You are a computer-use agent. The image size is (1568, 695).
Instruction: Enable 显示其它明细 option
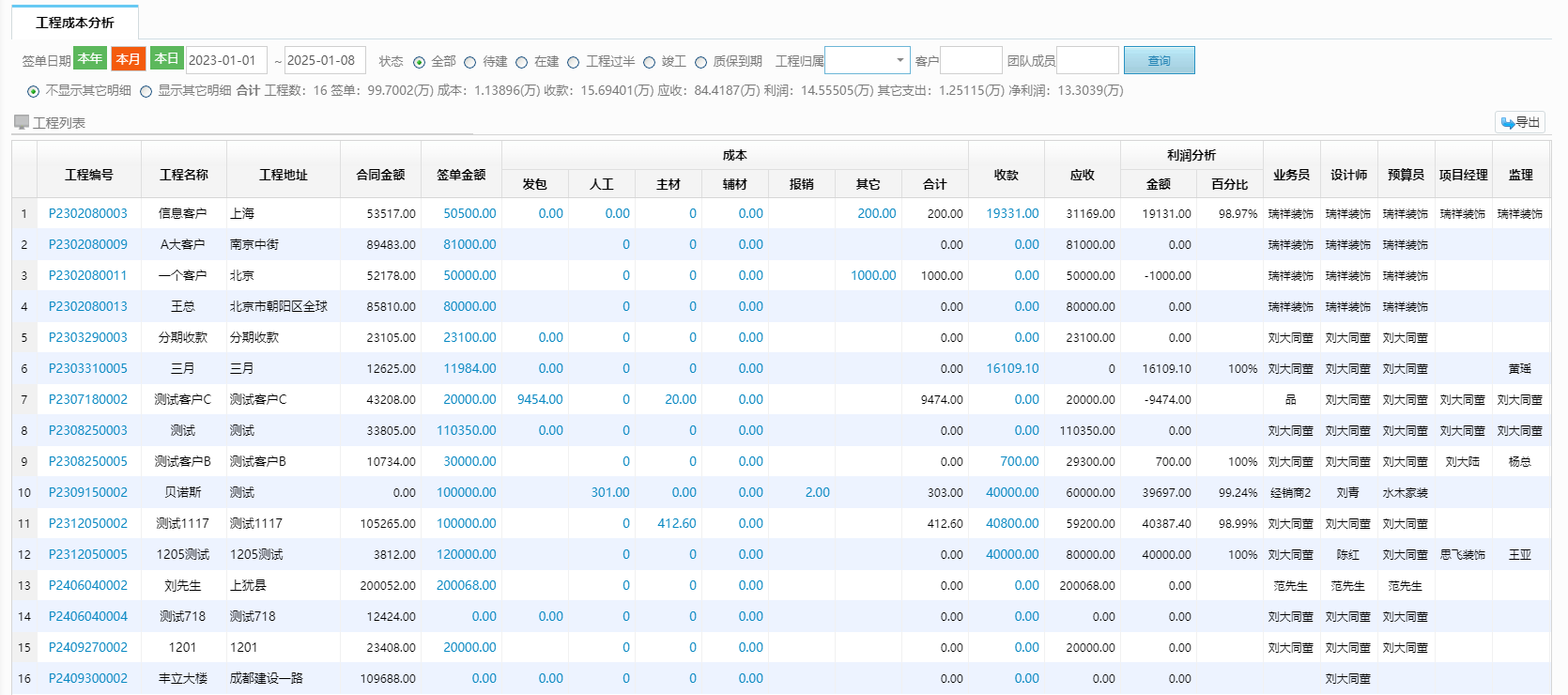pyautogui.click(x=146, y=91)
